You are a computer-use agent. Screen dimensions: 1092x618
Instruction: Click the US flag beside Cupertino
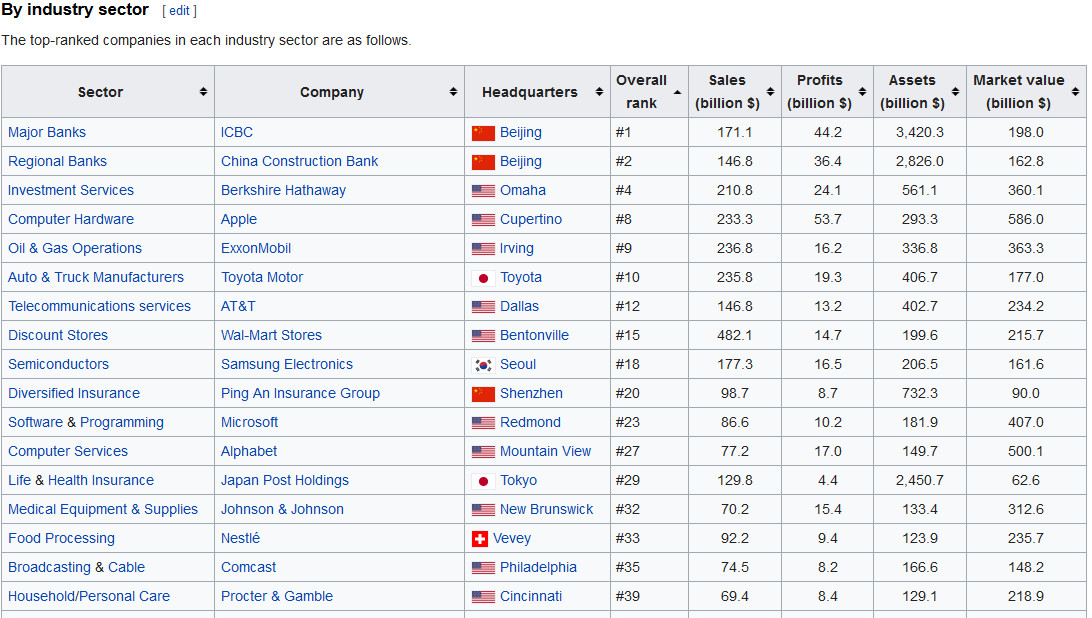[483, 220]
